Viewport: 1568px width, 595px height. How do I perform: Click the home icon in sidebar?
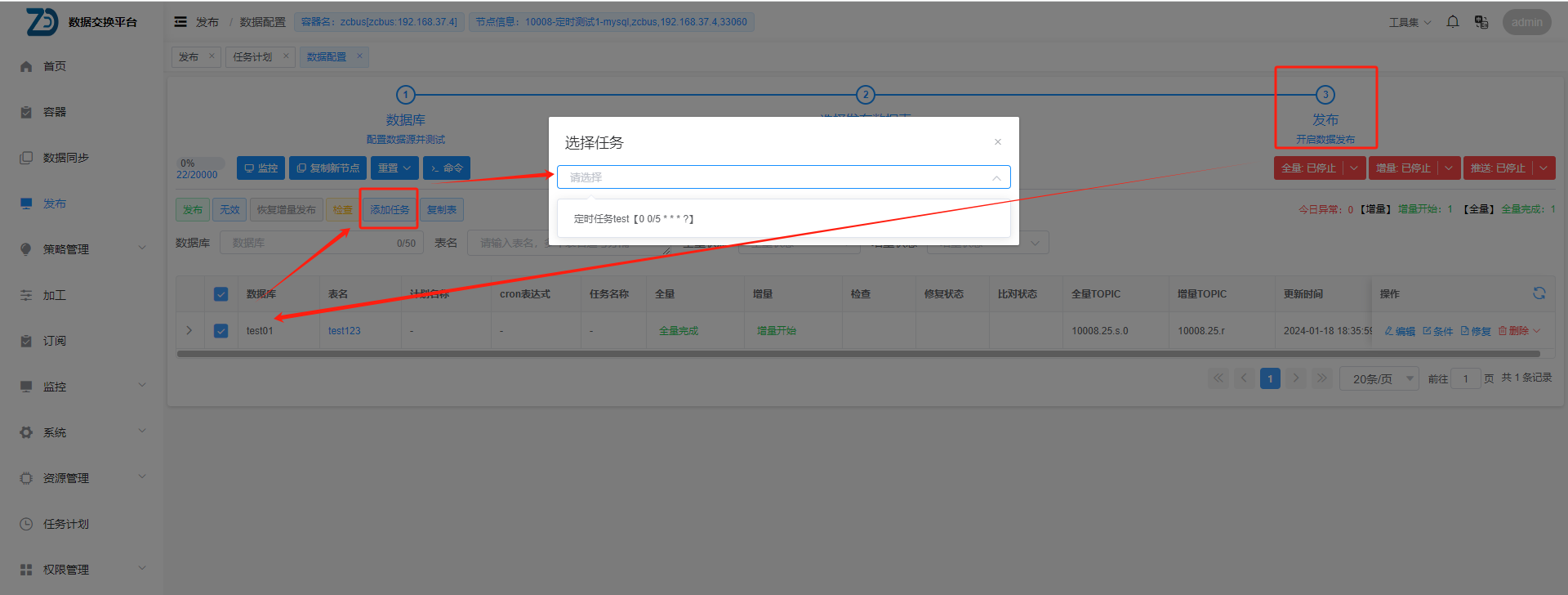click(26, 66)
